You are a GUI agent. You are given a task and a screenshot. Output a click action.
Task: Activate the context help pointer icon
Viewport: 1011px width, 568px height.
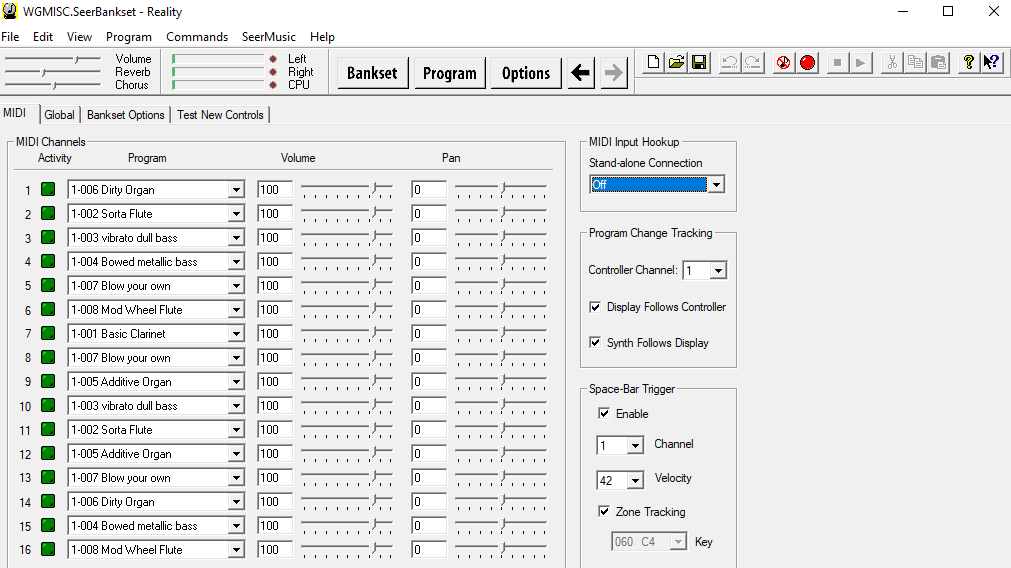[991, 62]
